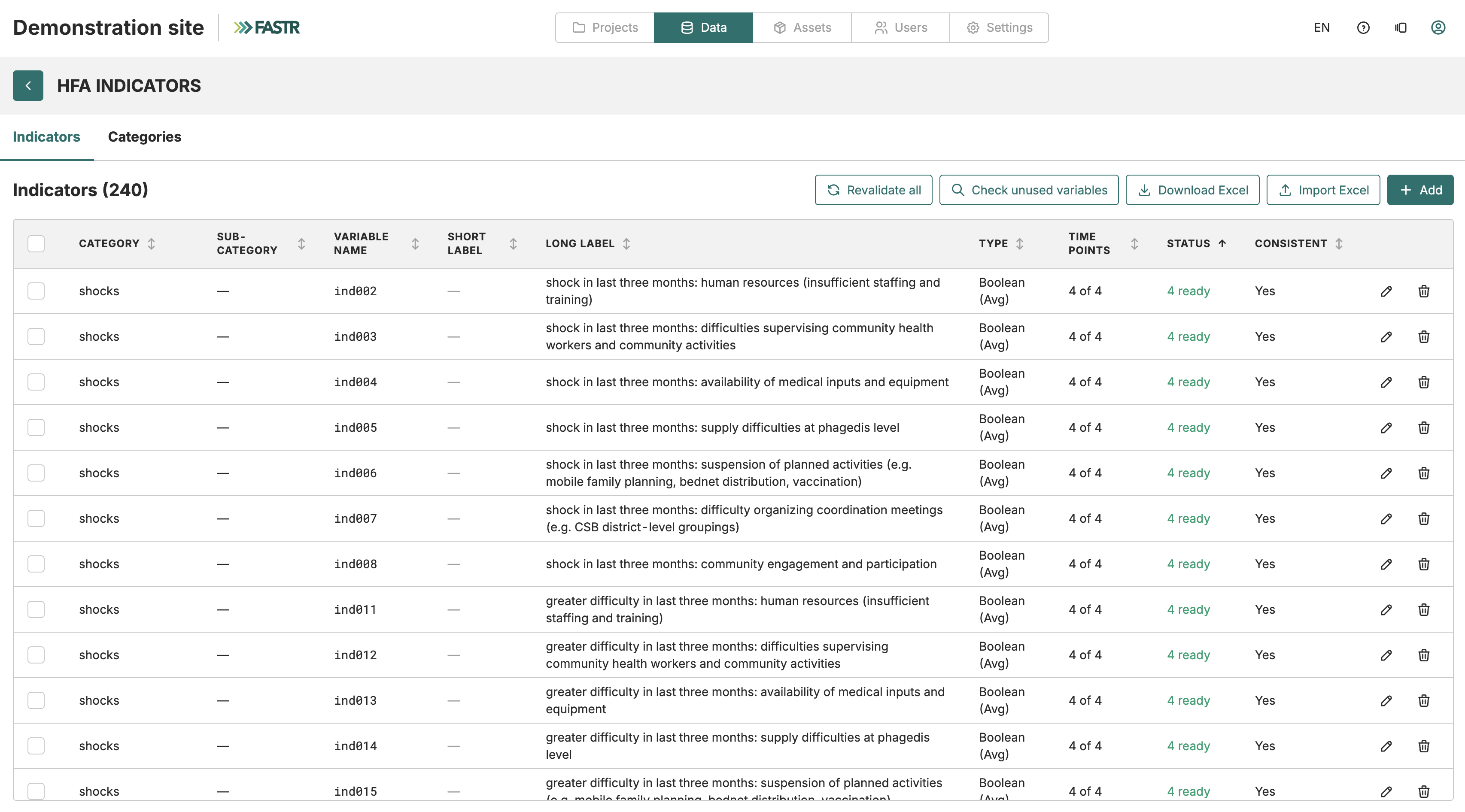This screenshot has width=1465, height=812.
Task: Delete indicator ind005 with trash icon
Action: tap(1424, 427)
